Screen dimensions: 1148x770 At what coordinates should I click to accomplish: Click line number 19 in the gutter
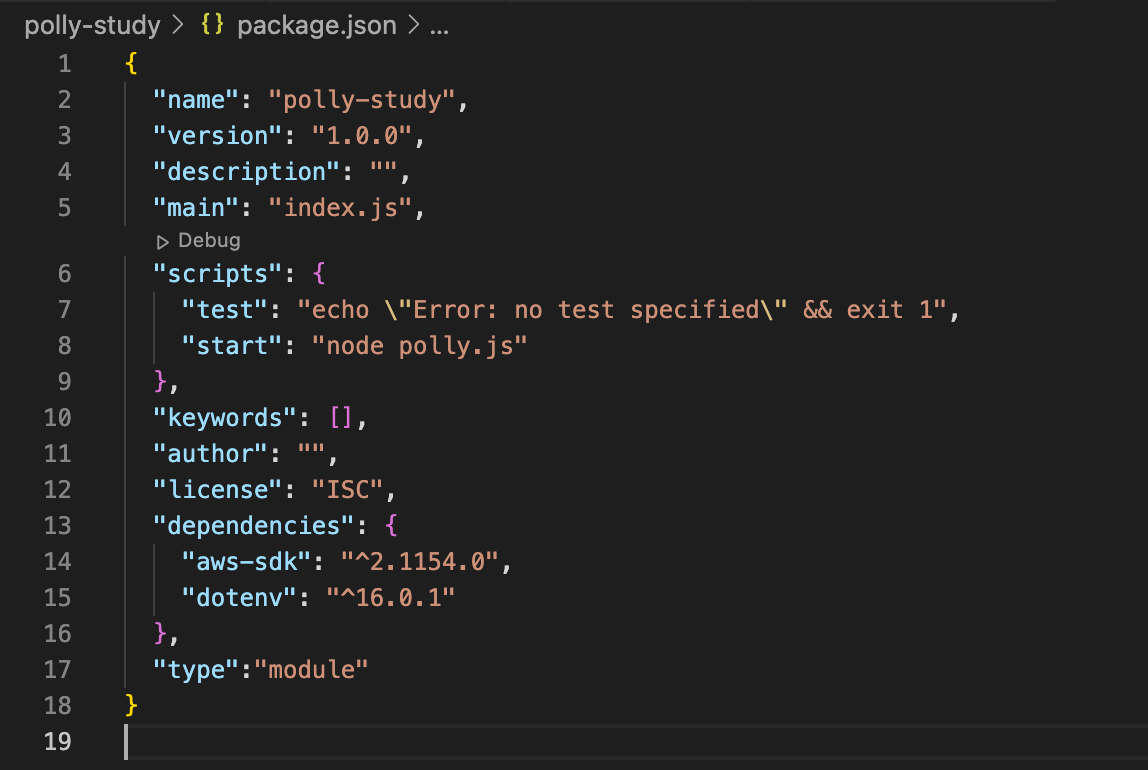pos(57,741)
